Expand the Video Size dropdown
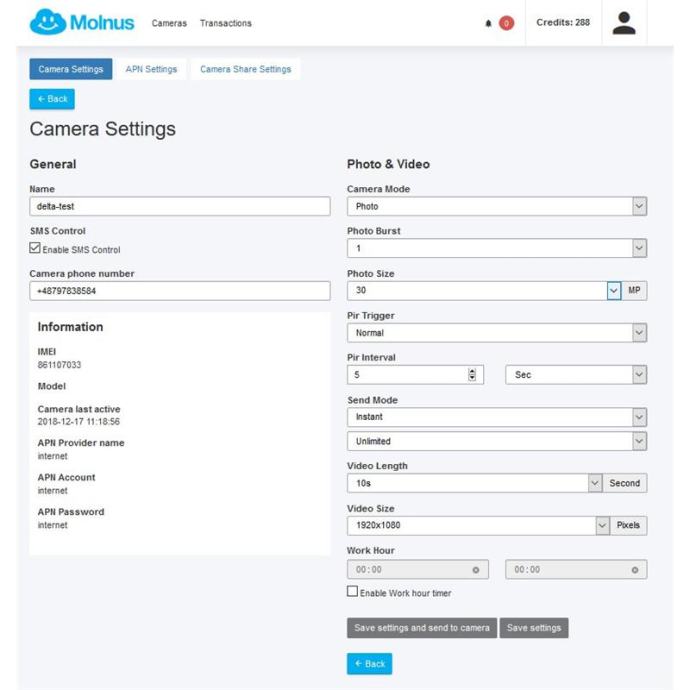The image size is (690, 690). pyautogui.click(x=602, y=525)
